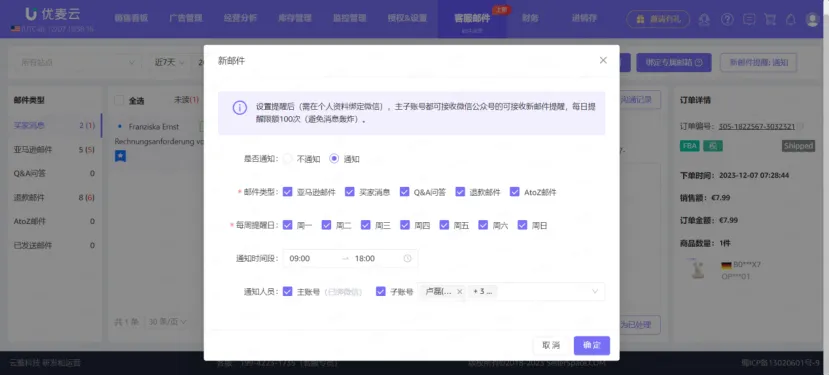830x376 pixels.
Task: Open the 监控管理 menu in navigation
Action: [349, 18]
